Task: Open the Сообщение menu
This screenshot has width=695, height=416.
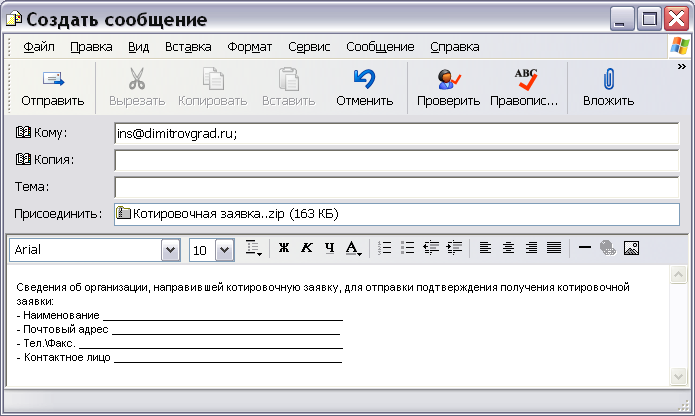Action: click(380, 46)
